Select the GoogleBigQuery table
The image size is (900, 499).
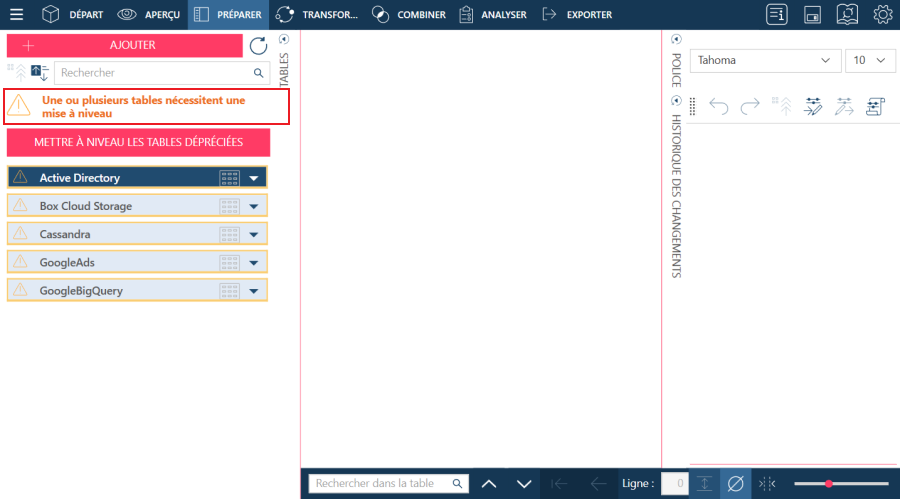[137, 290]
